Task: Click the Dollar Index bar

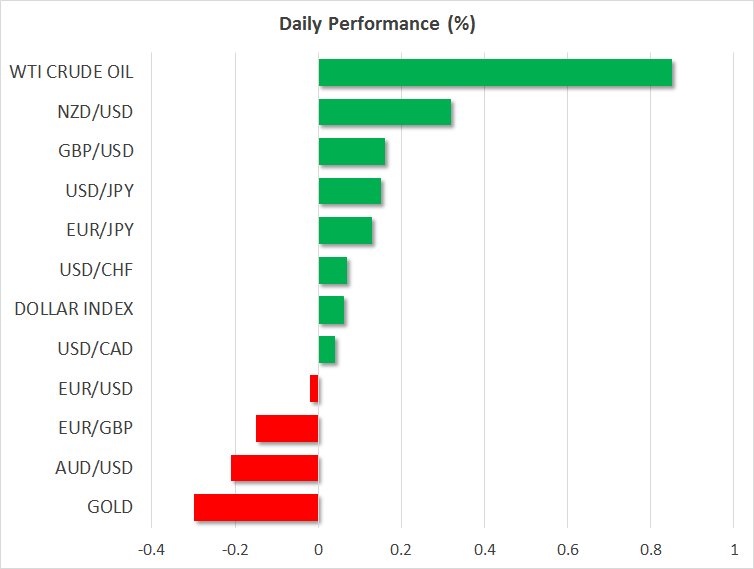Action: [331, 310]
